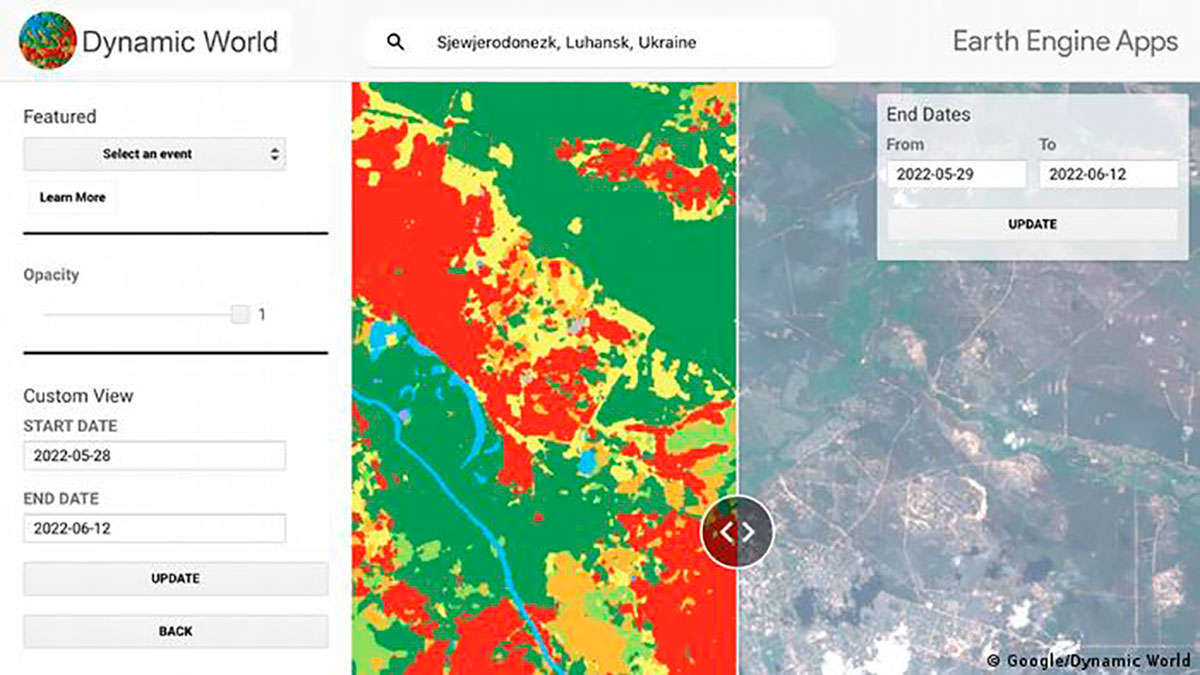Click the To date field 2022-06-12
The image size is (1200, 675).
[x=1108, y=174]
